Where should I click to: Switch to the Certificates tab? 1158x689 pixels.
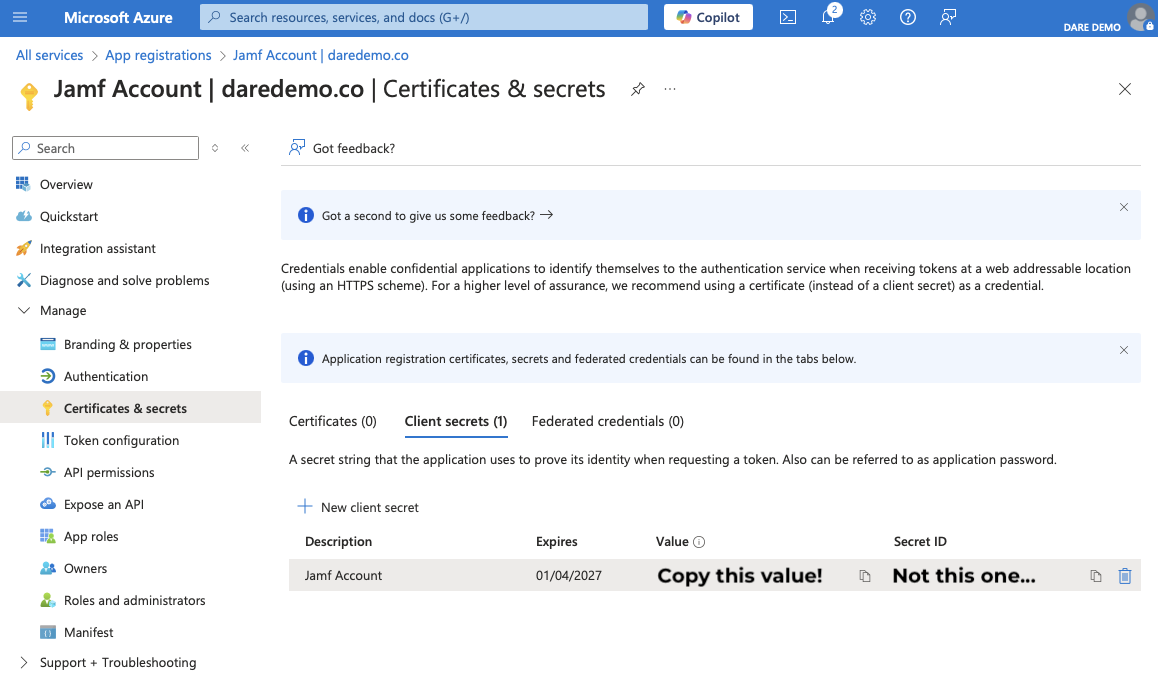pos(332,421)
